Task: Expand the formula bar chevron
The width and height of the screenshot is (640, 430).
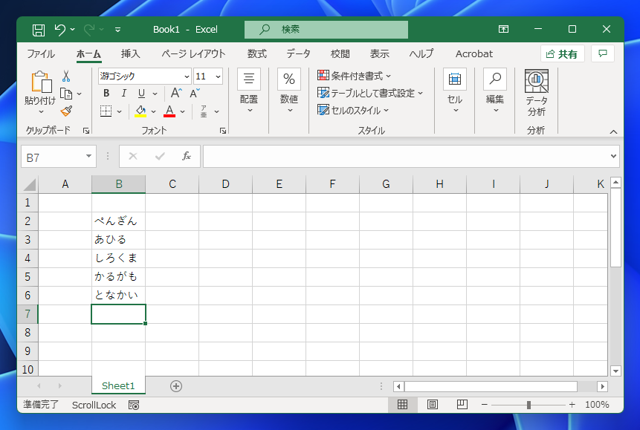Action: tap(613, 156)
